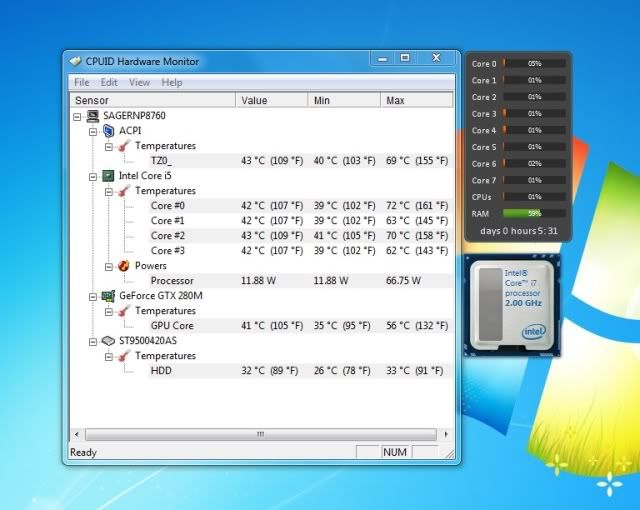640x510 pixels.
Task: Select the GPU Core row
Action: [300, 326]
